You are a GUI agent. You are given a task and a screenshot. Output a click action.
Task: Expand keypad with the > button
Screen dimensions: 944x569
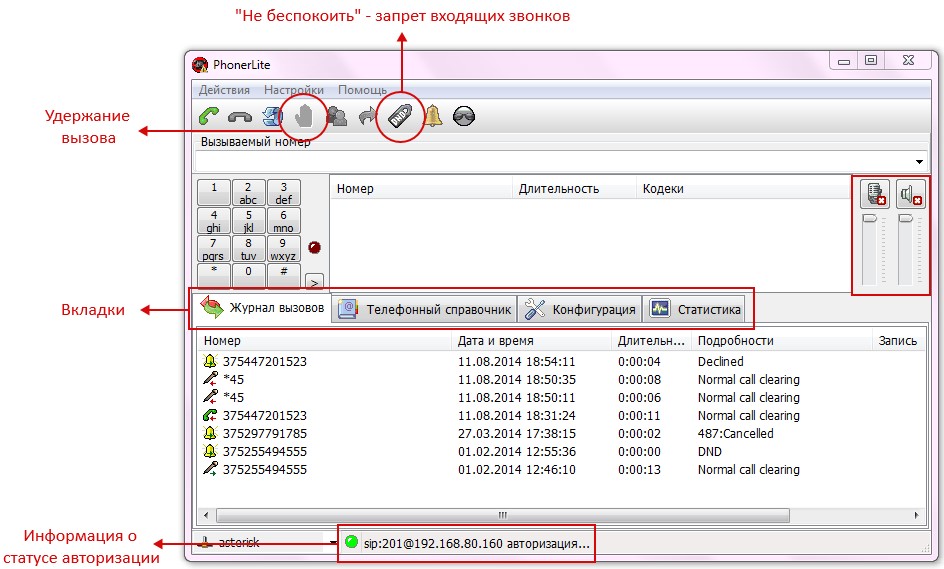point(314,282)
